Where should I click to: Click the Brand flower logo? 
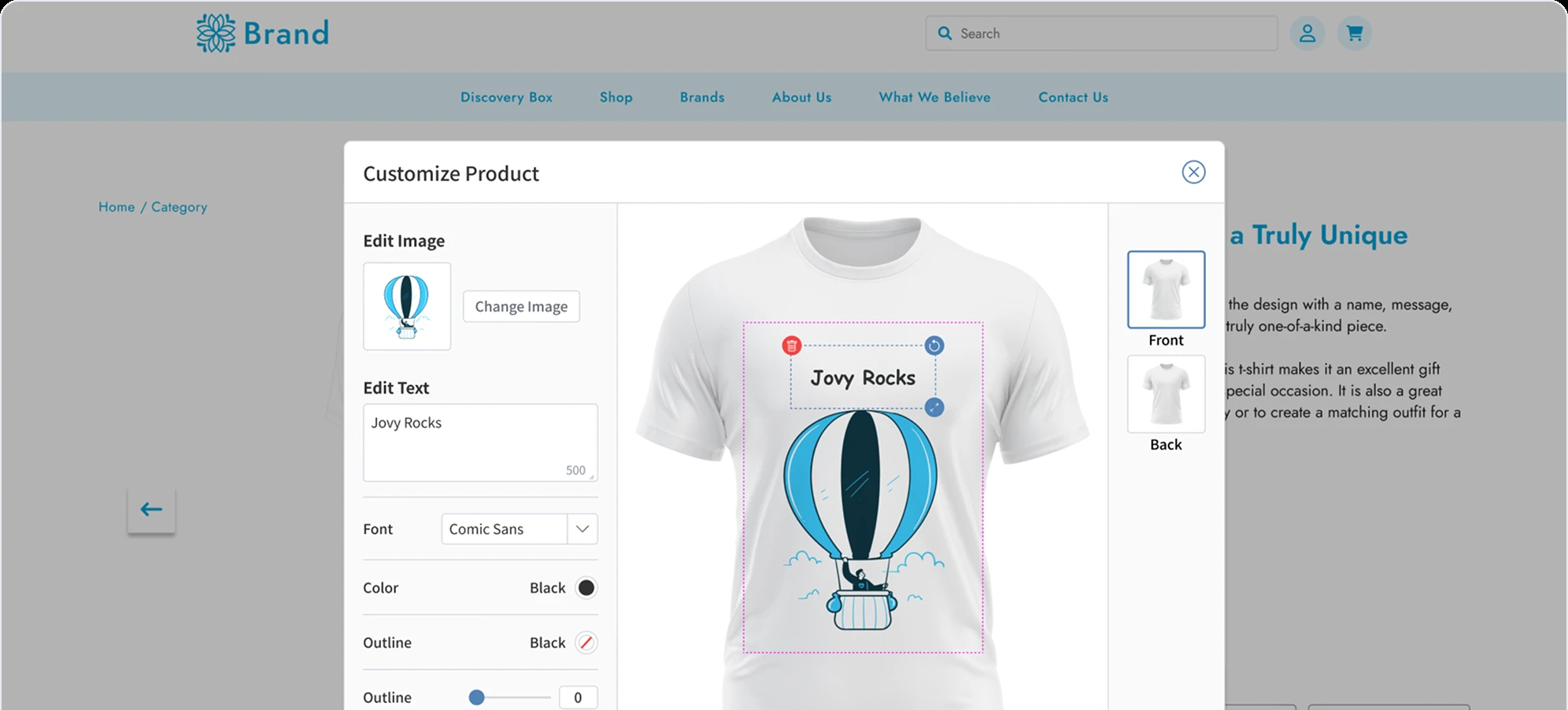pos(214,33)
